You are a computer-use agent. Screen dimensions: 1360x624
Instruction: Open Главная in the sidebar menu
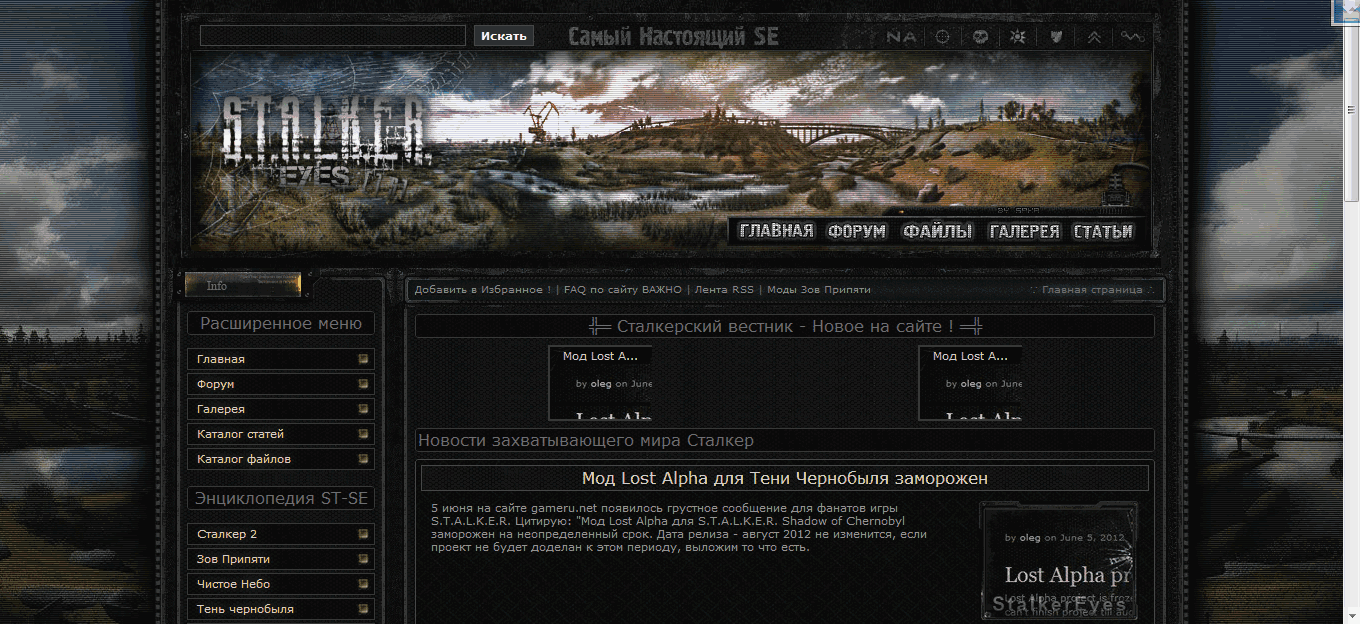point(281,359)
